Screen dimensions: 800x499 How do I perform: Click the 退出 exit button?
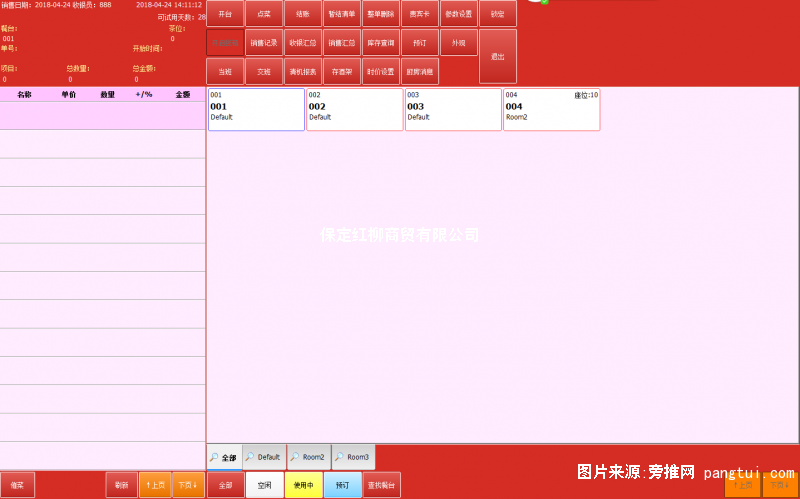pos(497,57)
